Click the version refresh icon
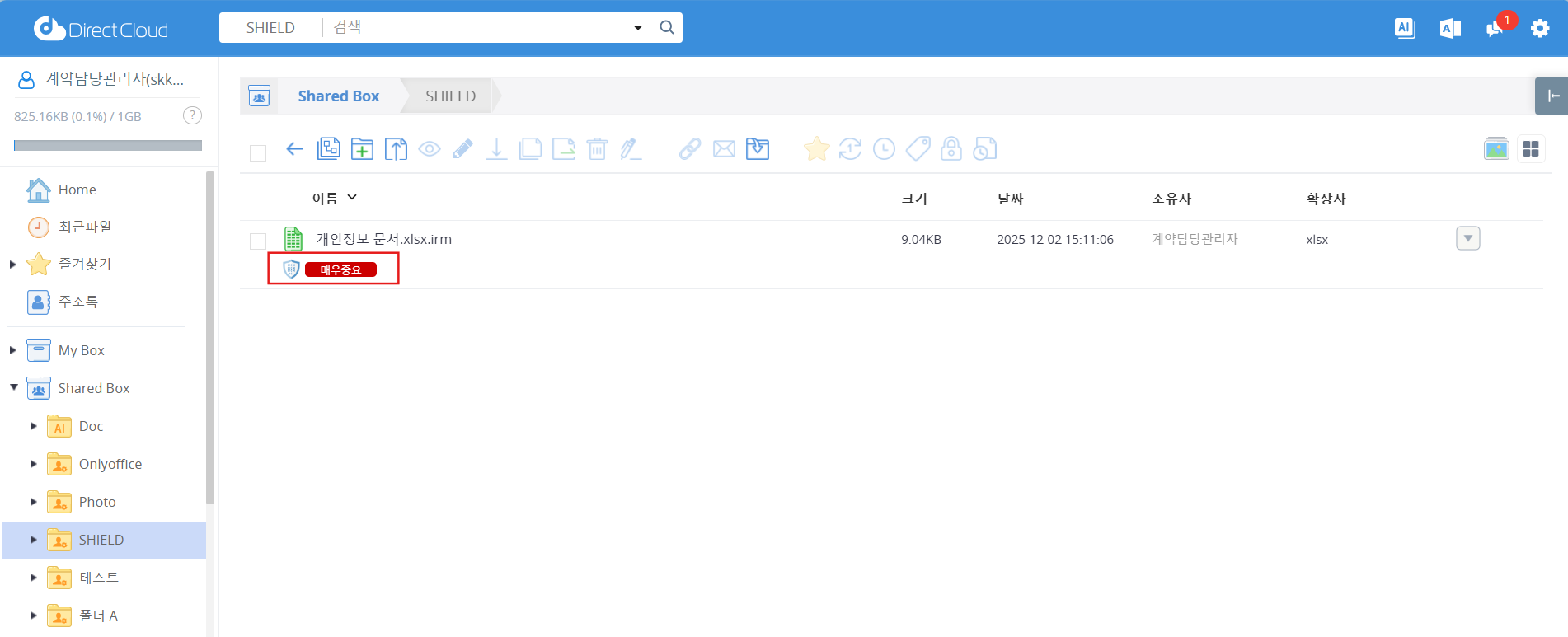1568x637 pixels. point(850,148)
